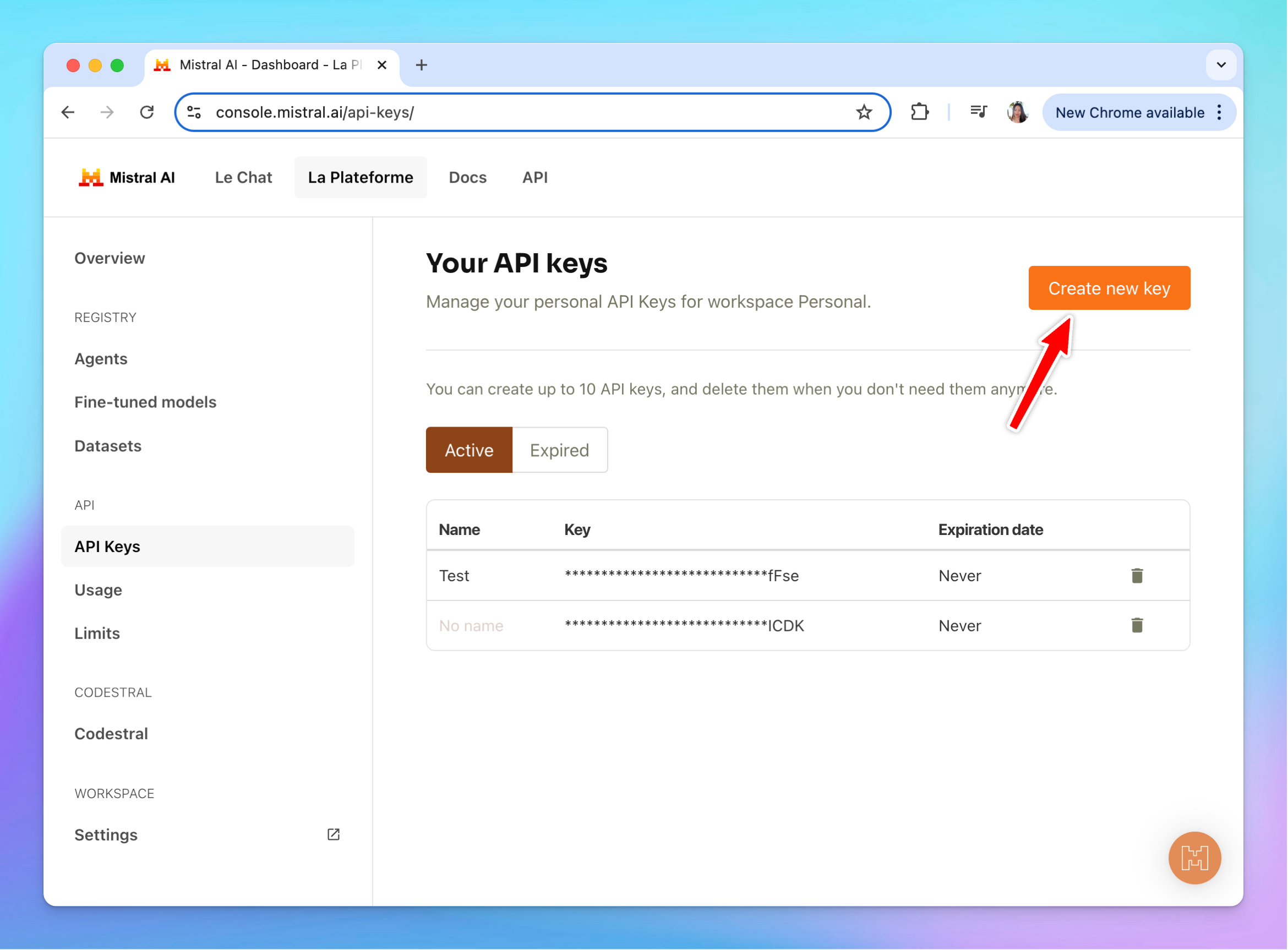The image size is (1288, 950).
Task: Delete the Test API key with trash icon
Action: pos(1136,576)
